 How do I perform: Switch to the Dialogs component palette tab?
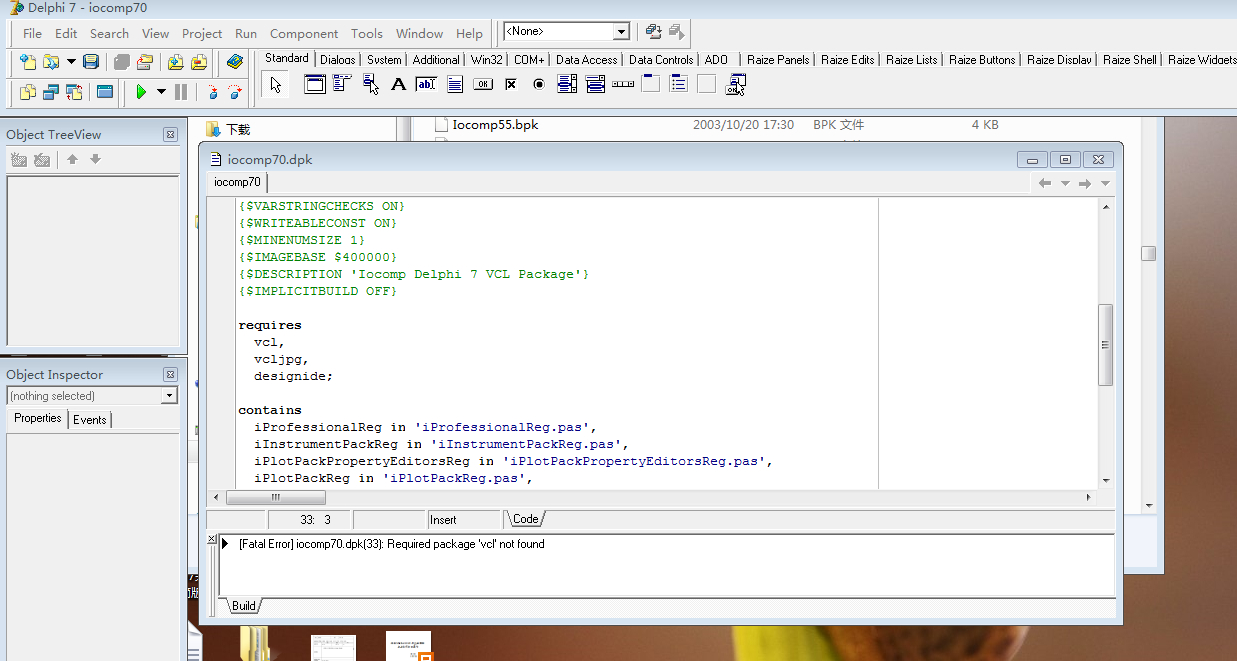[x=337, y=60]
